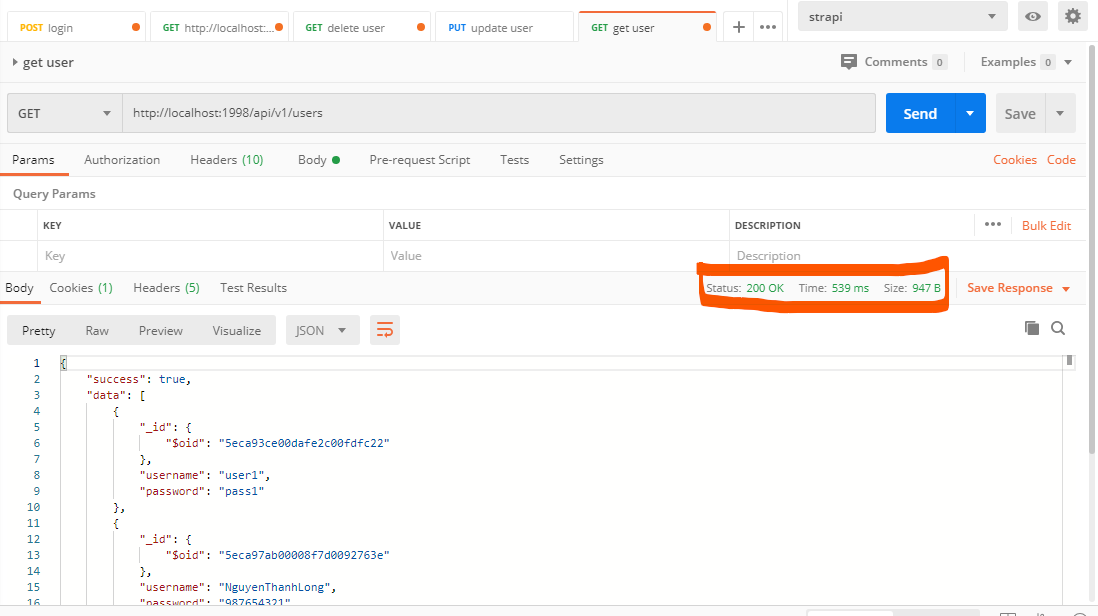Expand the get user request description
1098x616 pixels.
click(x=15, y=62)
